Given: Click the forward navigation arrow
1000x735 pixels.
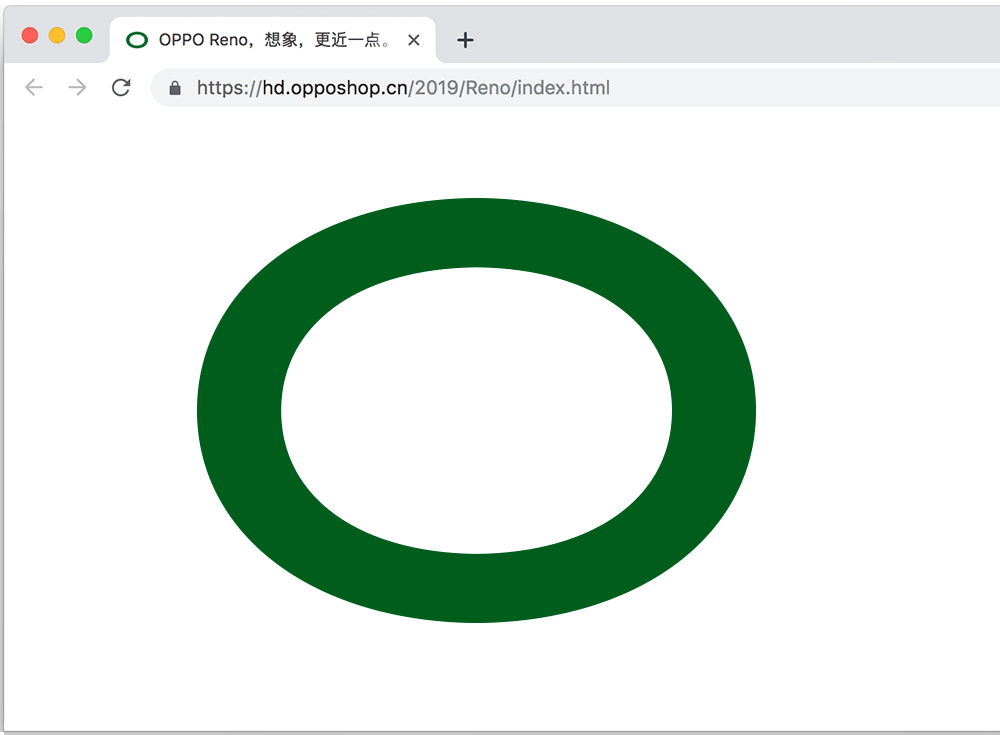Looking at the screenshot, I should click(x=77, y=87).
